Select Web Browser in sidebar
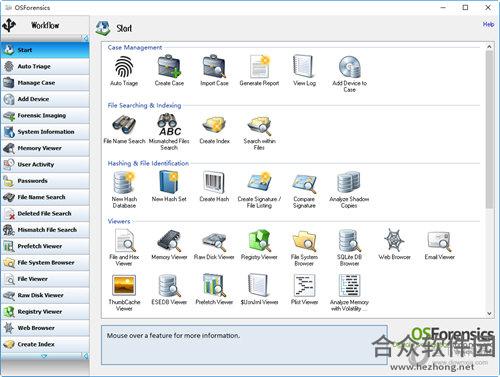500x377 pixels. pyautogui.click(x=45, y=328)
